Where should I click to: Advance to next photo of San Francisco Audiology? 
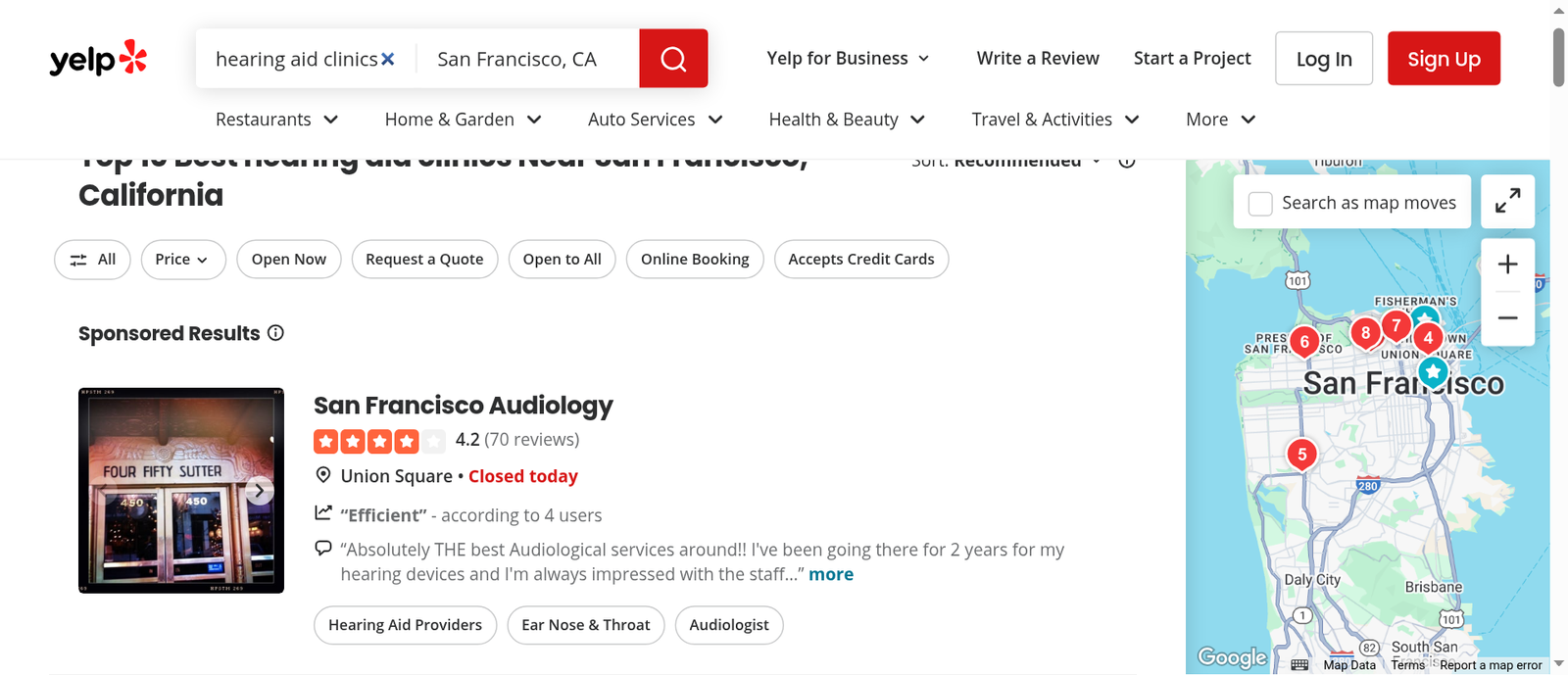260,491
